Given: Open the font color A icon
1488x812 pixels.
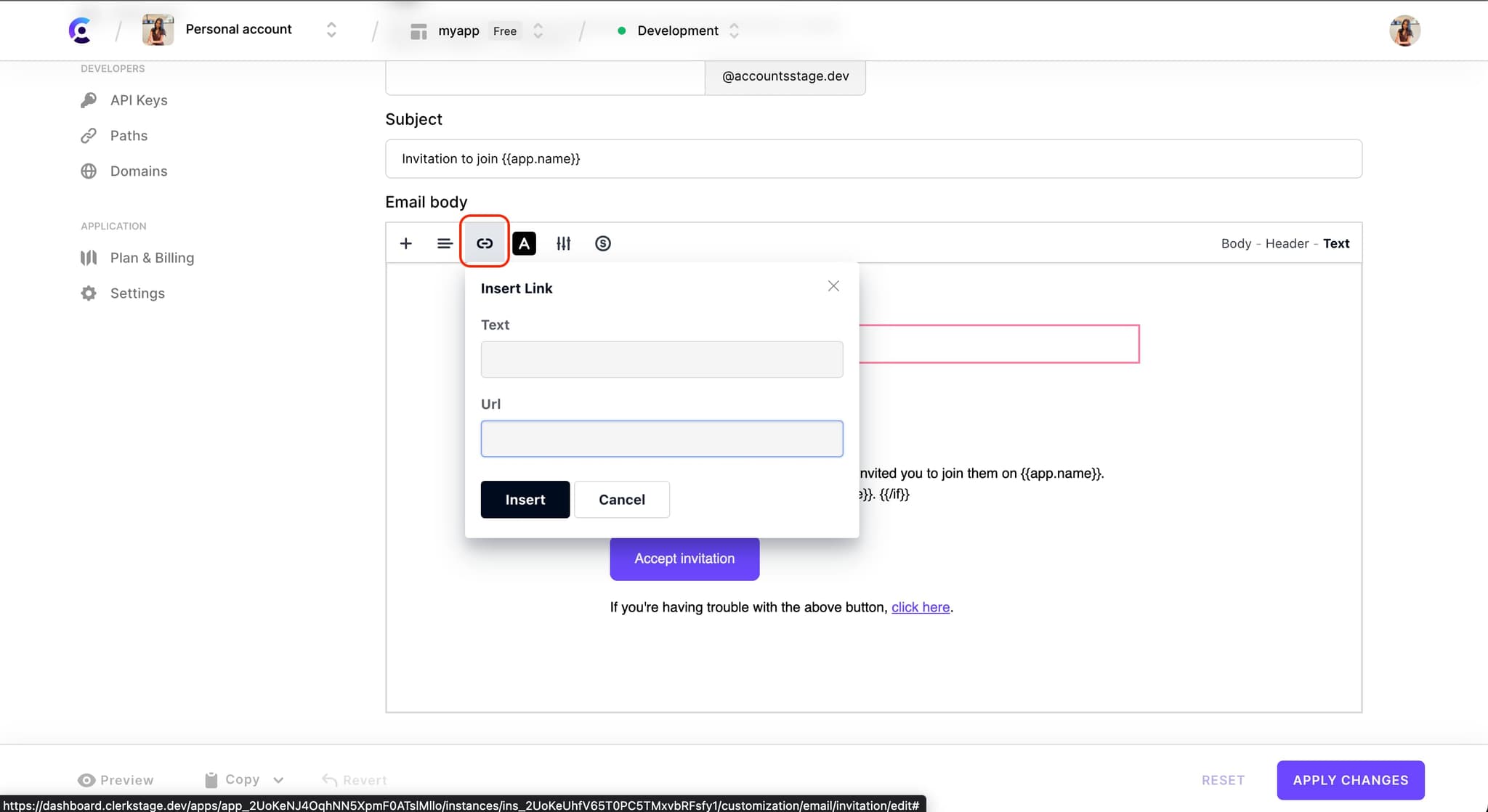Looking at the screenshot, I should (x=524, y=243).
